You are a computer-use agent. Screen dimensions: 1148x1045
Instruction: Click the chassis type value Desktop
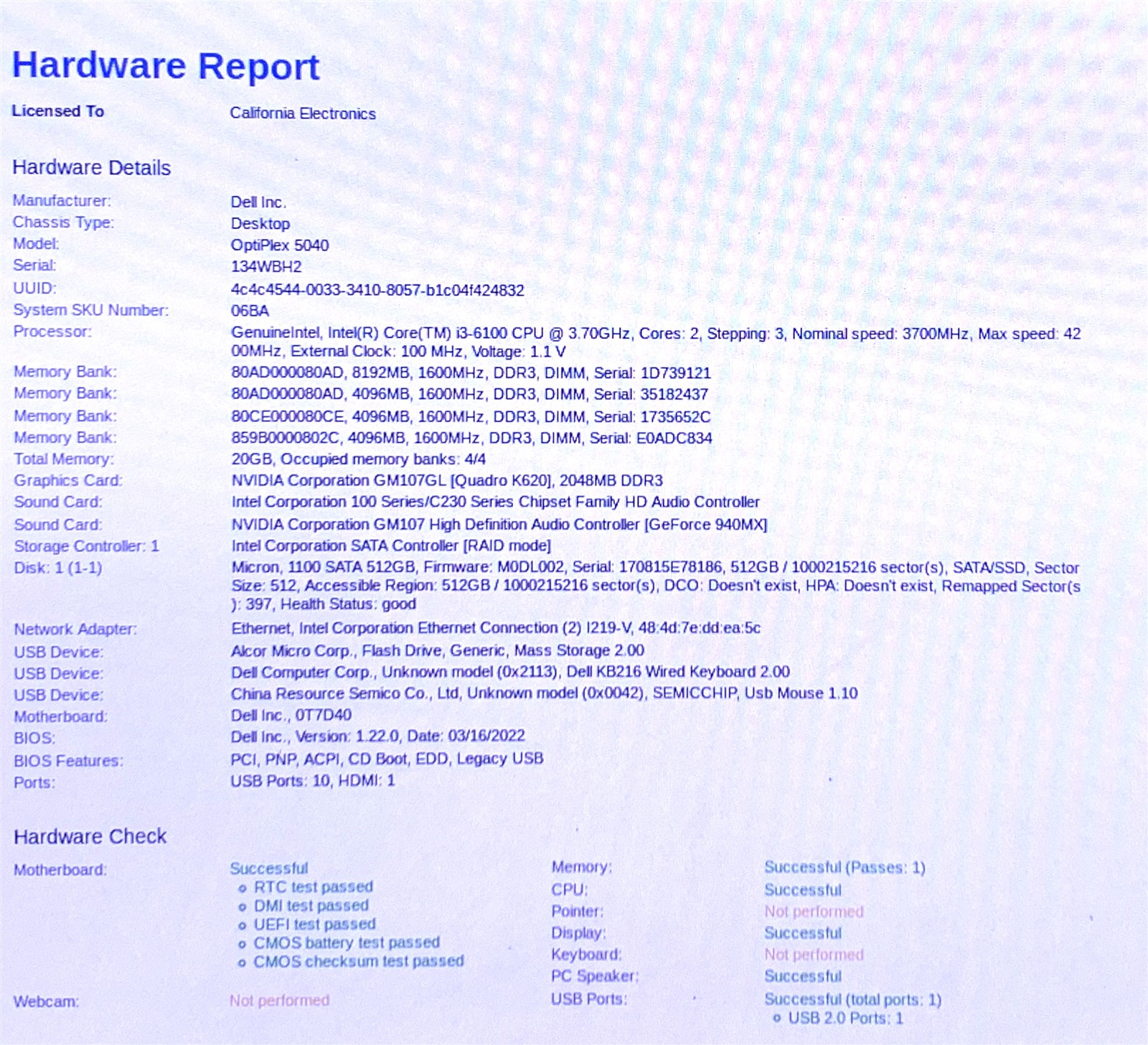click(260, 224)
